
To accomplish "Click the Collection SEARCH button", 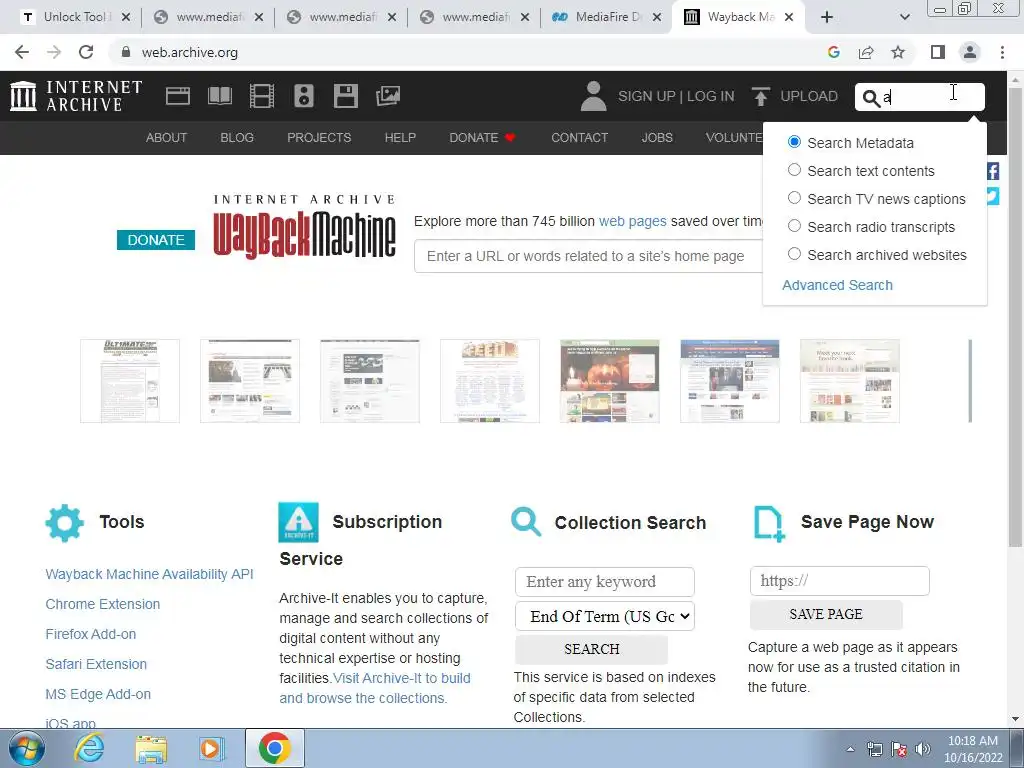I will 592,649.
